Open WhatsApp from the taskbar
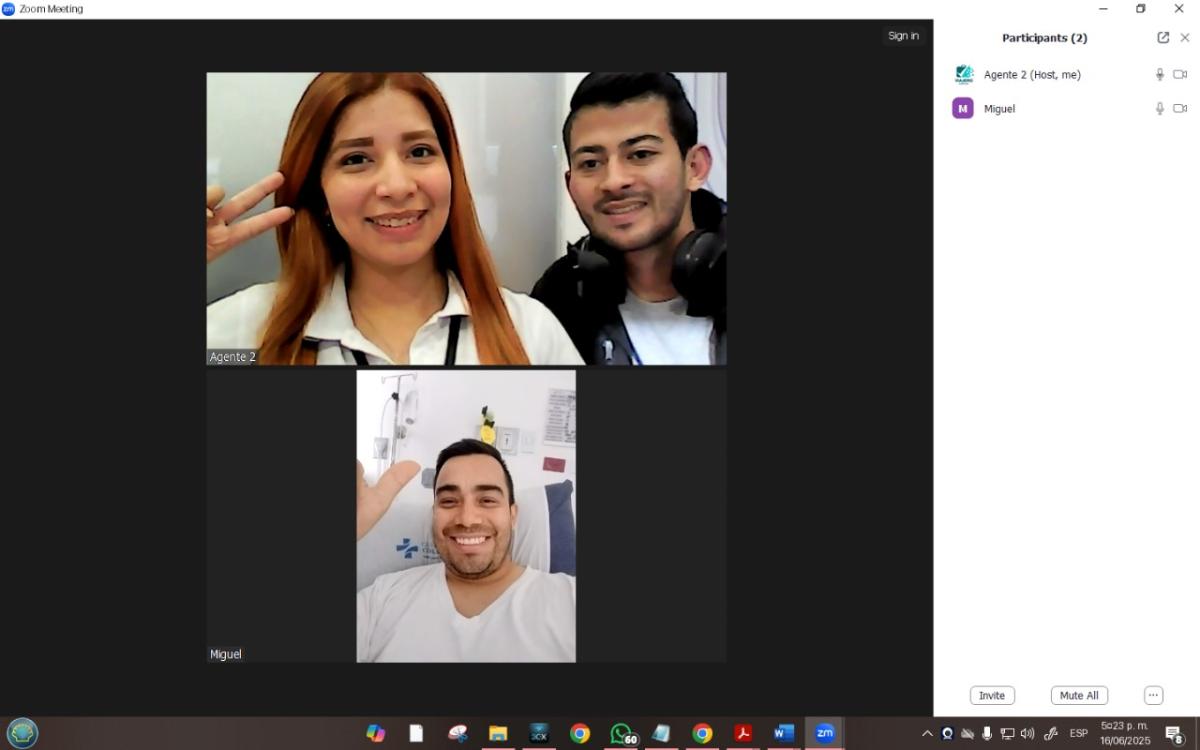 (622, 734)
